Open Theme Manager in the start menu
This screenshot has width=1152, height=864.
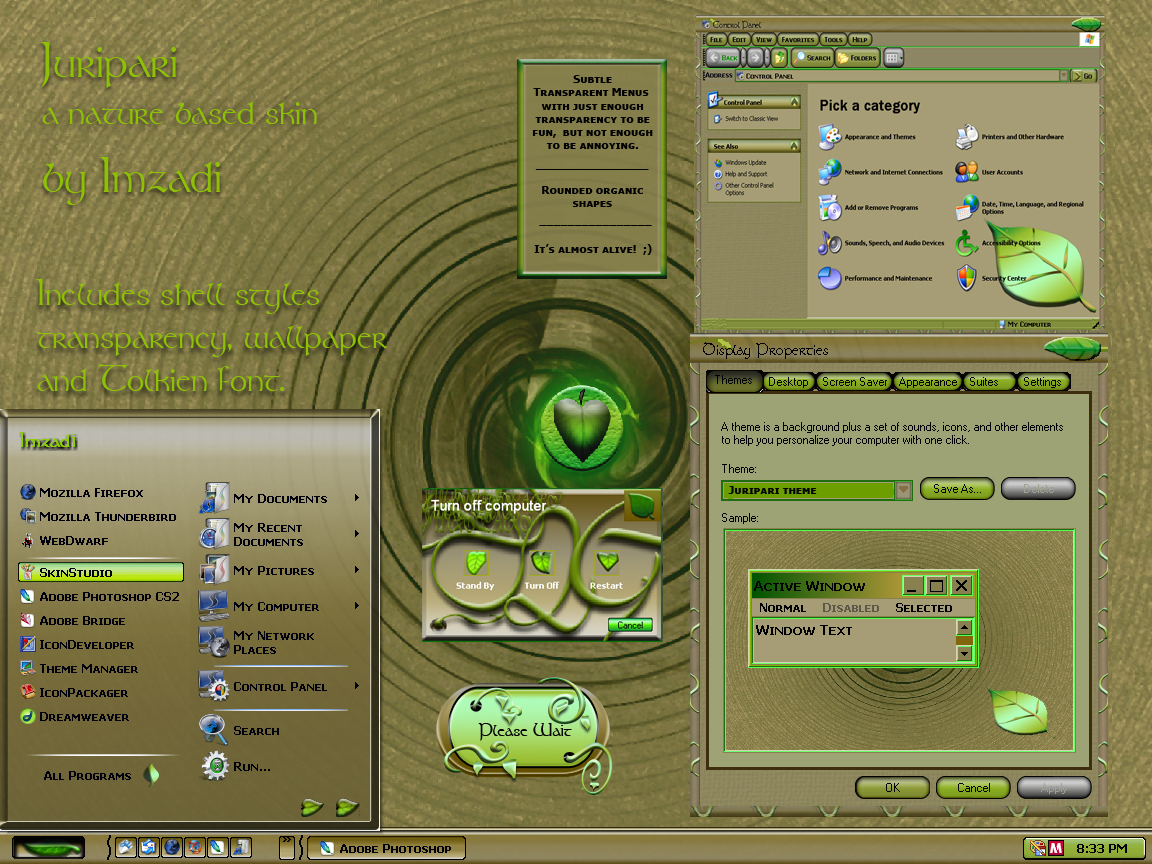(x=79, y=669)
